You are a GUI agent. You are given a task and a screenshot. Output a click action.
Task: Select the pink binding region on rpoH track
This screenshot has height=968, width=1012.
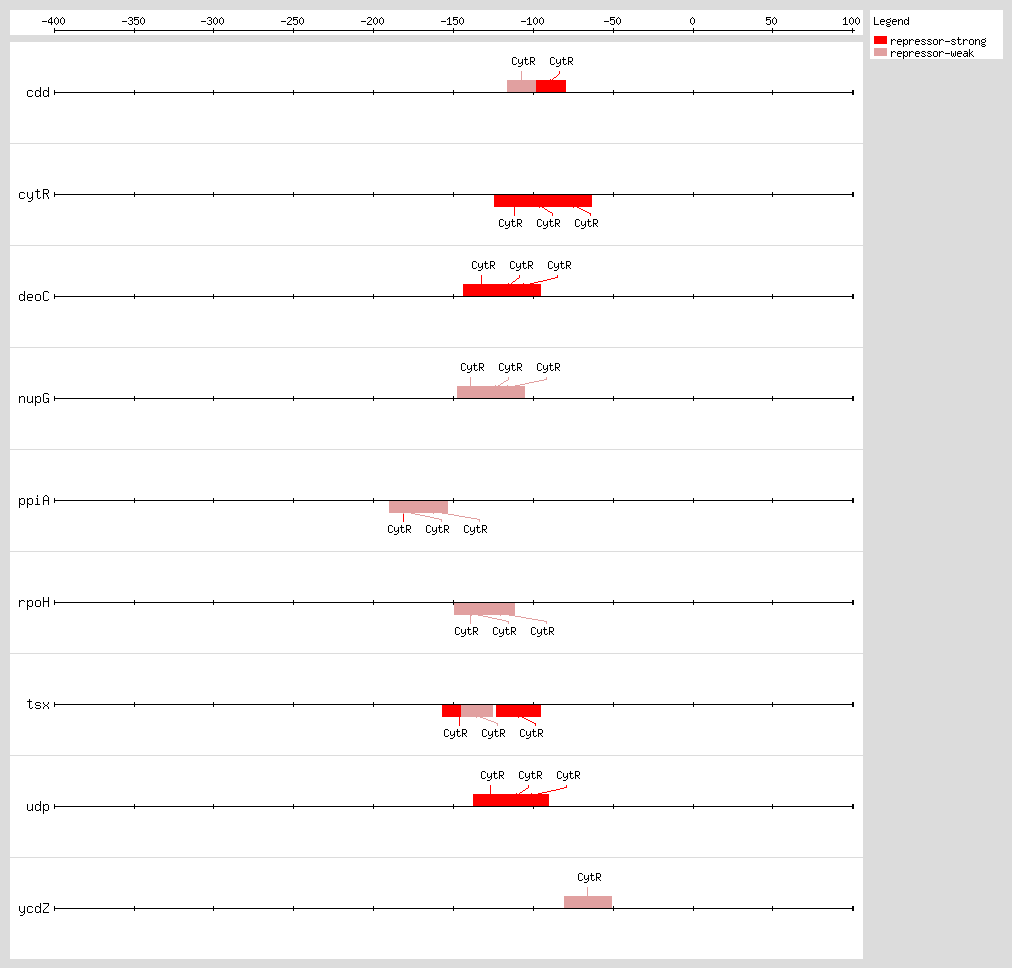484,609
